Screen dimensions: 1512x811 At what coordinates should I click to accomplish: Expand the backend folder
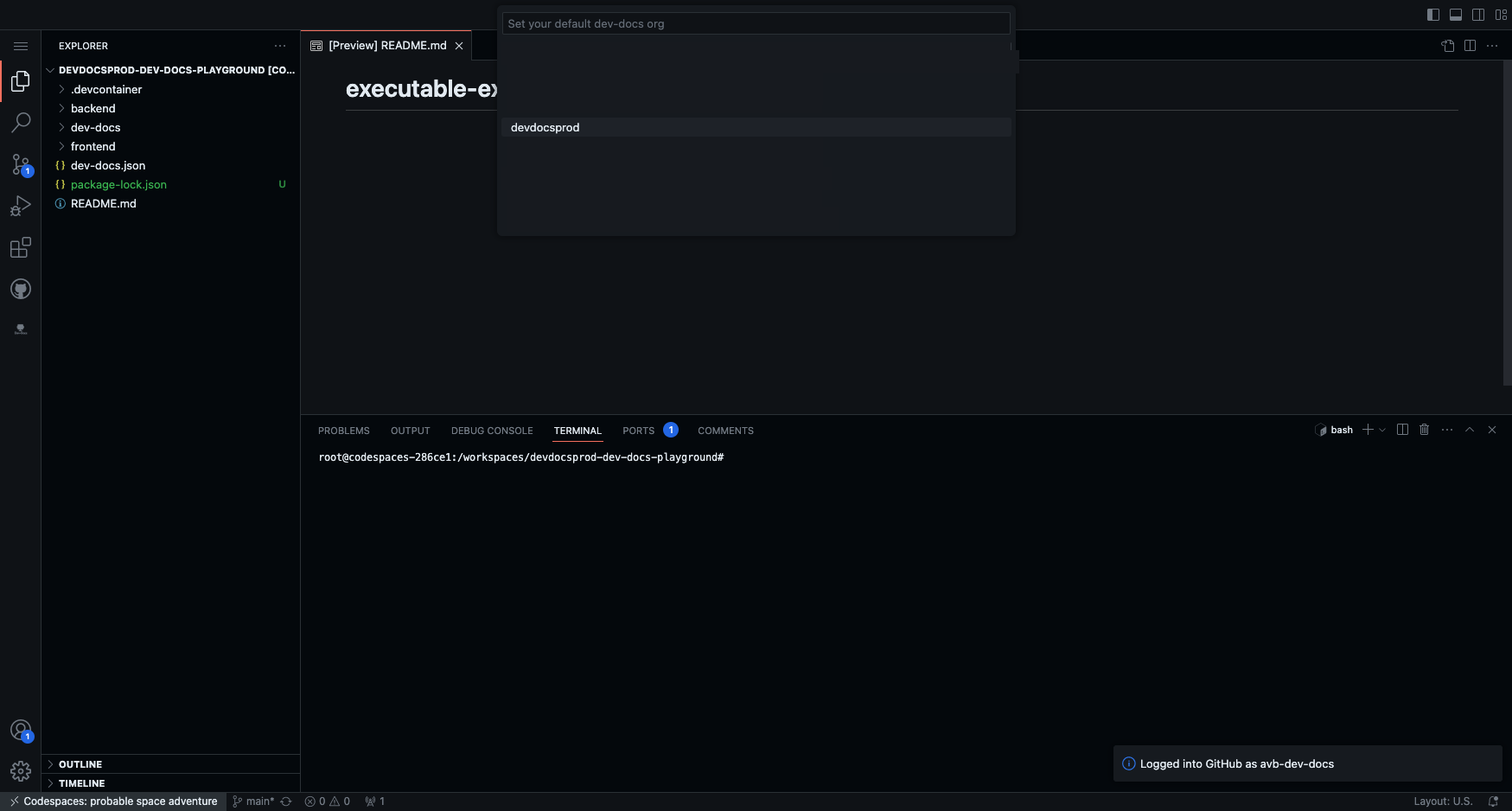tap(93, 108)
